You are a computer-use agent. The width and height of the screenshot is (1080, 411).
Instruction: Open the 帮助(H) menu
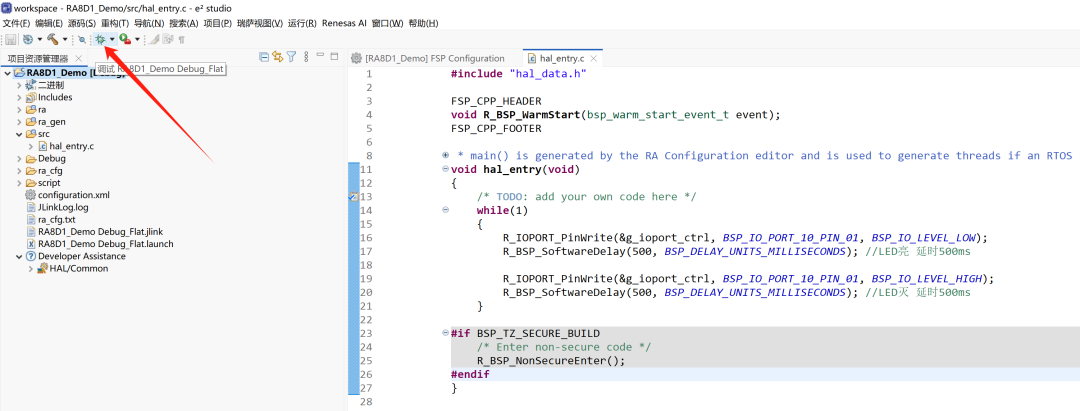coord(423,23)
